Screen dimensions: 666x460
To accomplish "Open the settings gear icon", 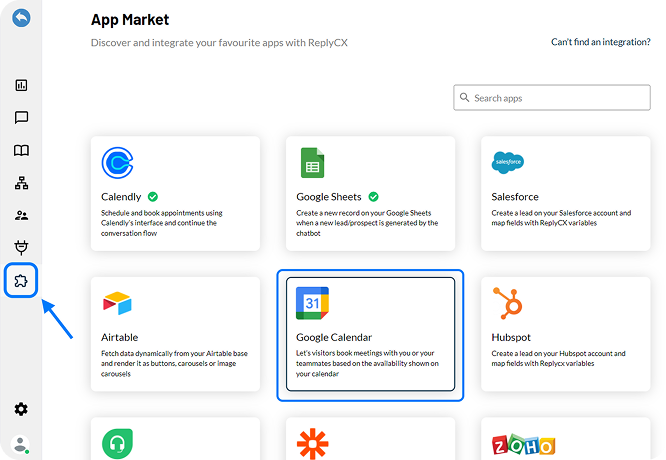I will click(21, 409).
